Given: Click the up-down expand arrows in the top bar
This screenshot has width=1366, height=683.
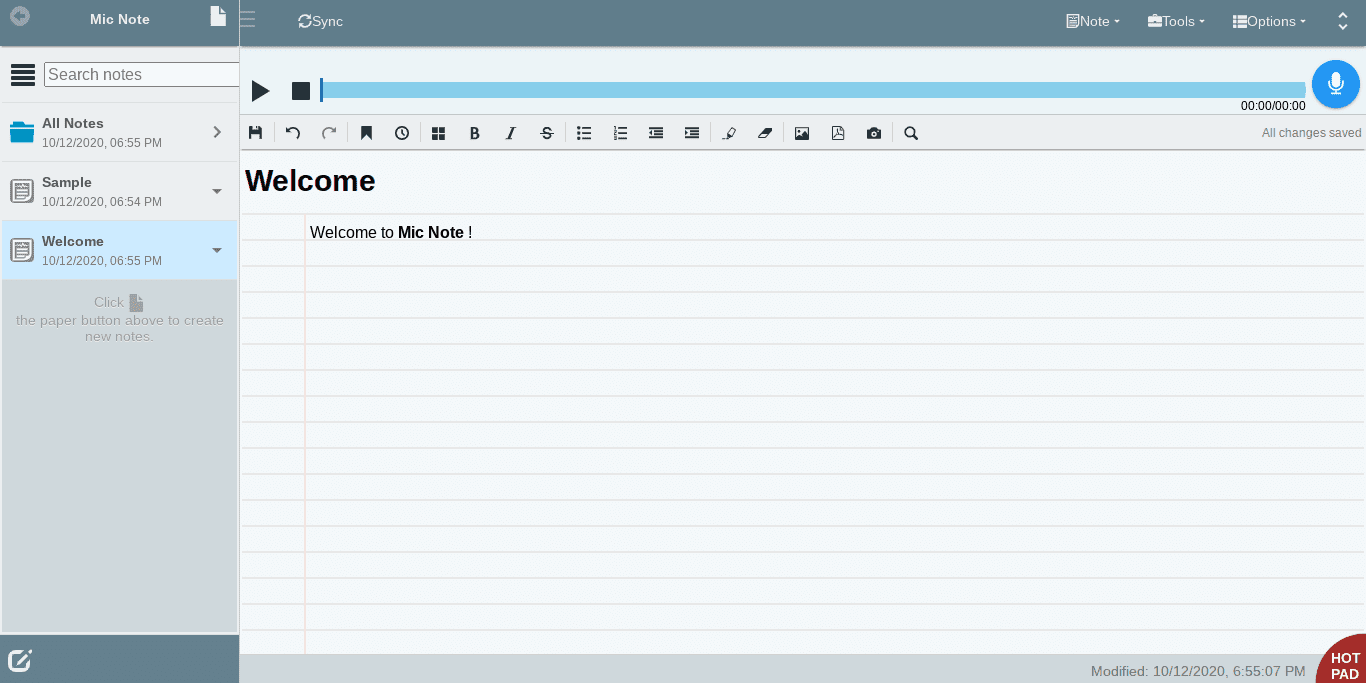Looking at the screenshot, I should point(1343,21).
